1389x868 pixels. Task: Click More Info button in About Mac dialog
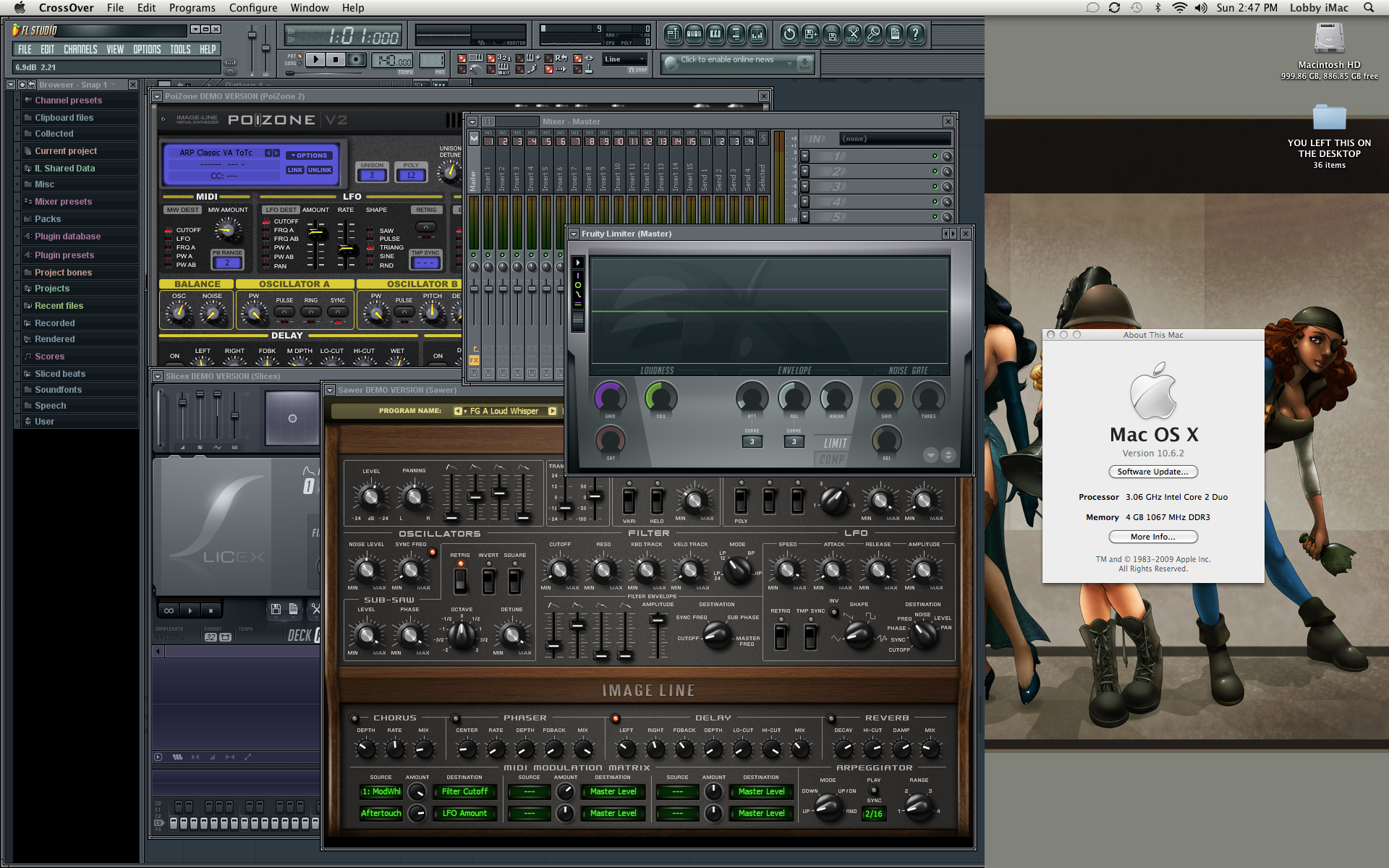[x=1153, y=535]
